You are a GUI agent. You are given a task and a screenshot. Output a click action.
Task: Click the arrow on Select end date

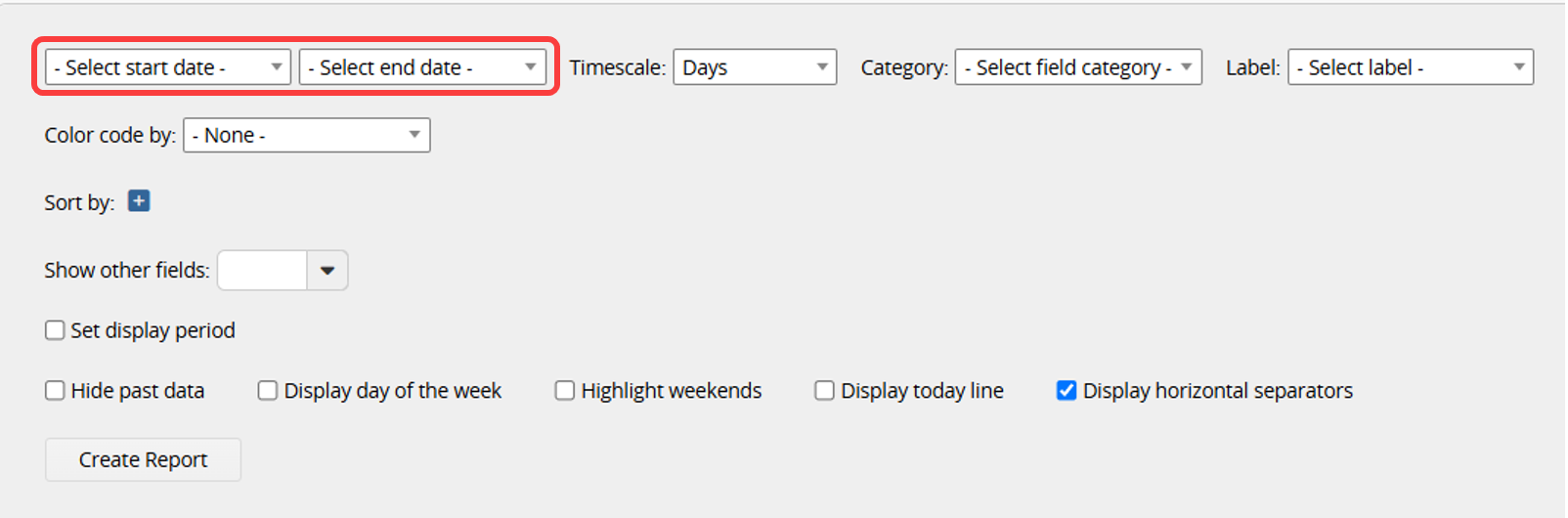(530, 67)
